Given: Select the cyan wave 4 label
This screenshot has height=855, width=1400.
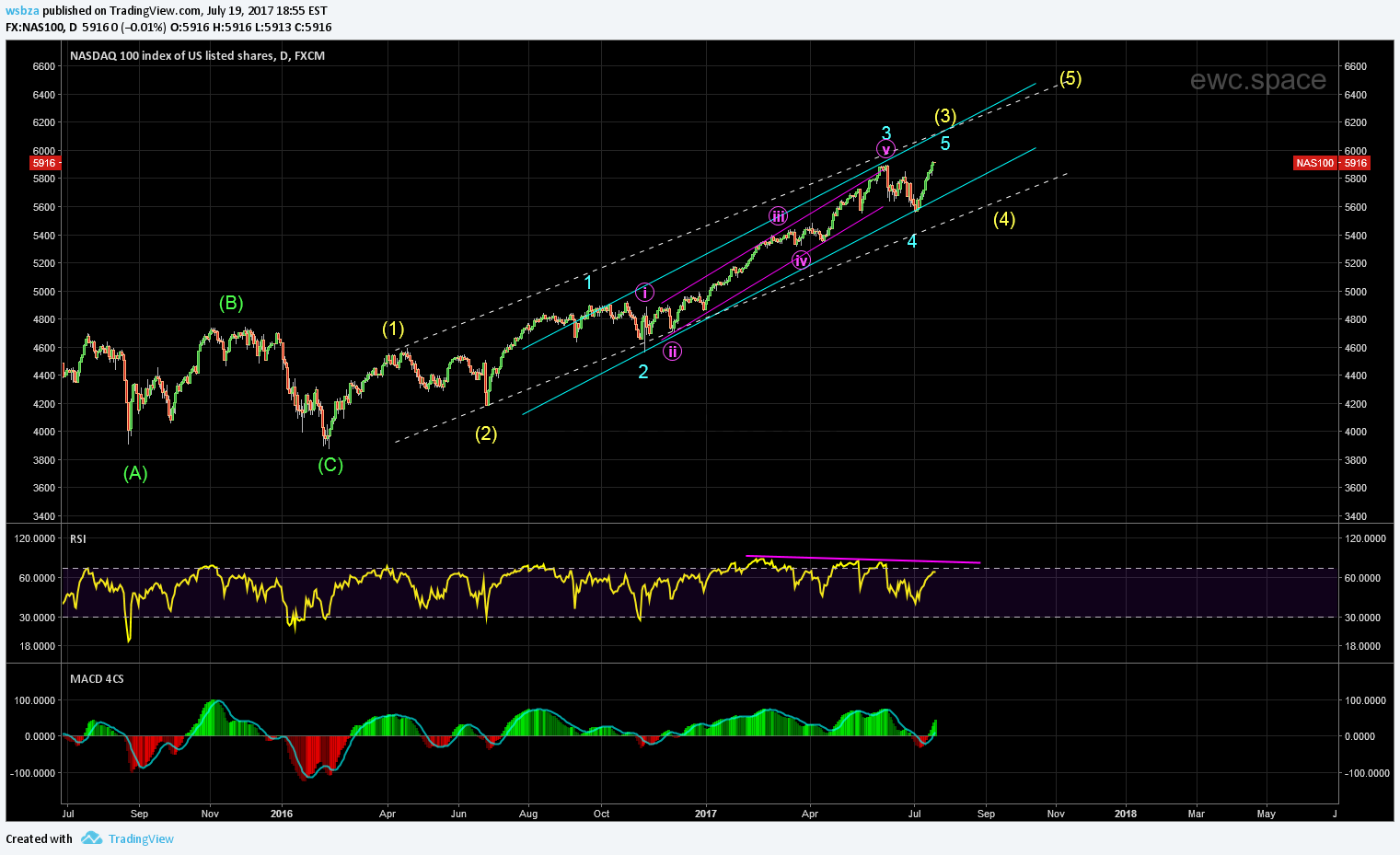Looking at the screenshot, I should point(911,241).
